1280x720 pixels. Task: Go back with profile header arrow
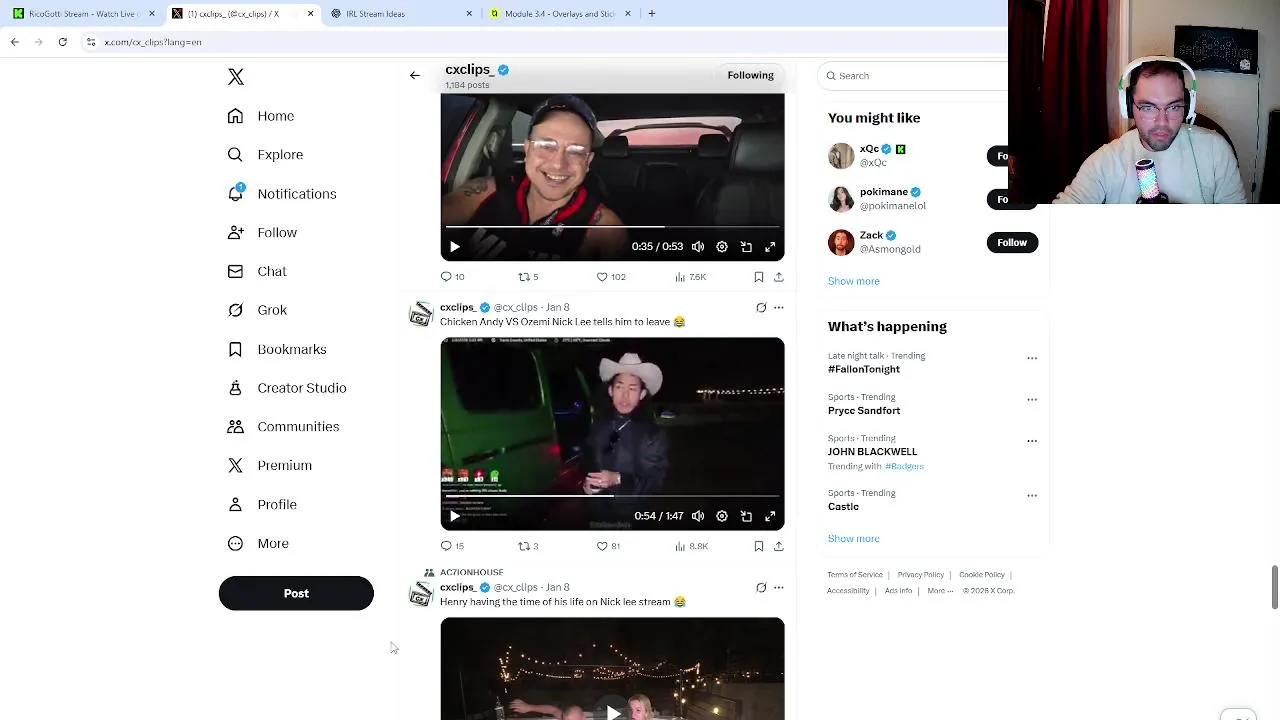[x=415, y=75]
